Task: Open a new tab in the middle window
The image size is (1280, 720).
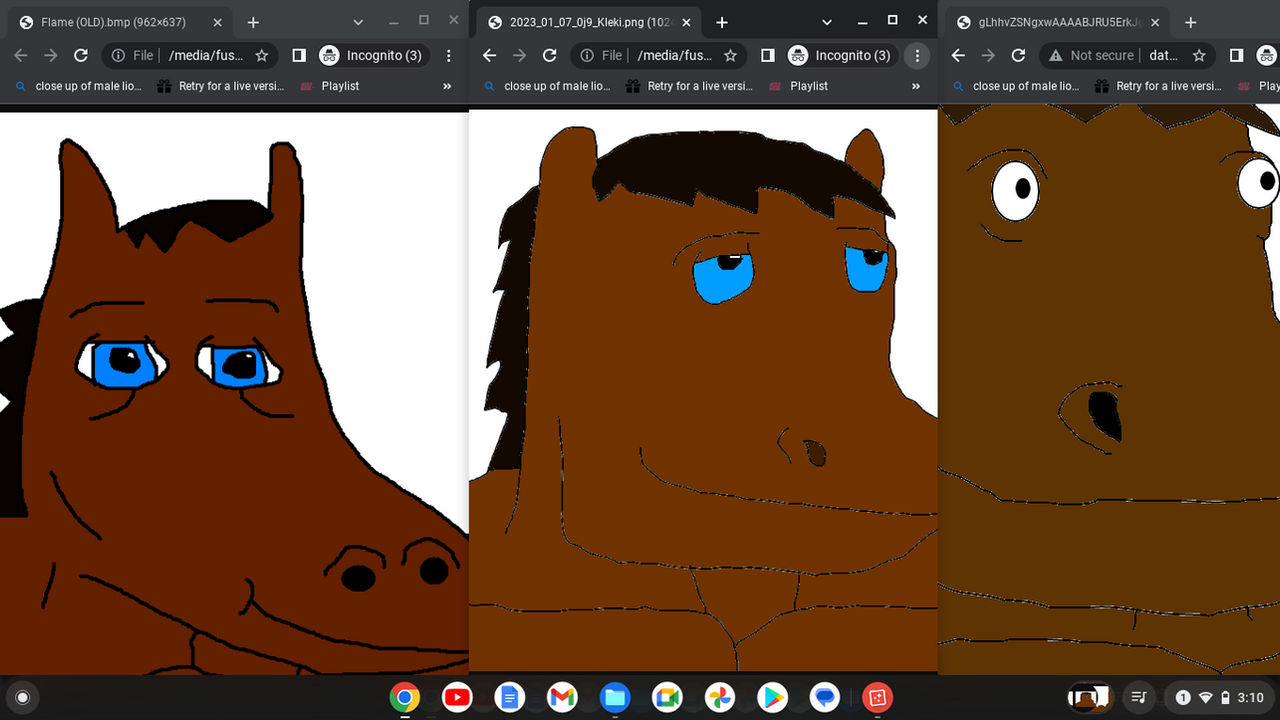Action: 722,22
